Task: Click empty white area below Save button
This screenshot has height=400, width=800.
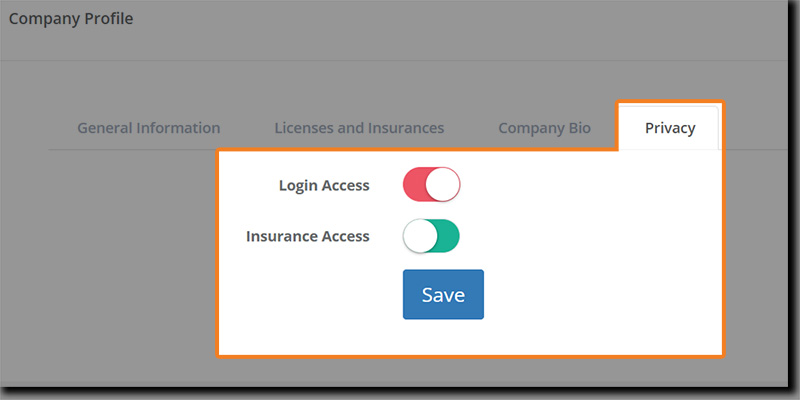Action: coord(443,338)
